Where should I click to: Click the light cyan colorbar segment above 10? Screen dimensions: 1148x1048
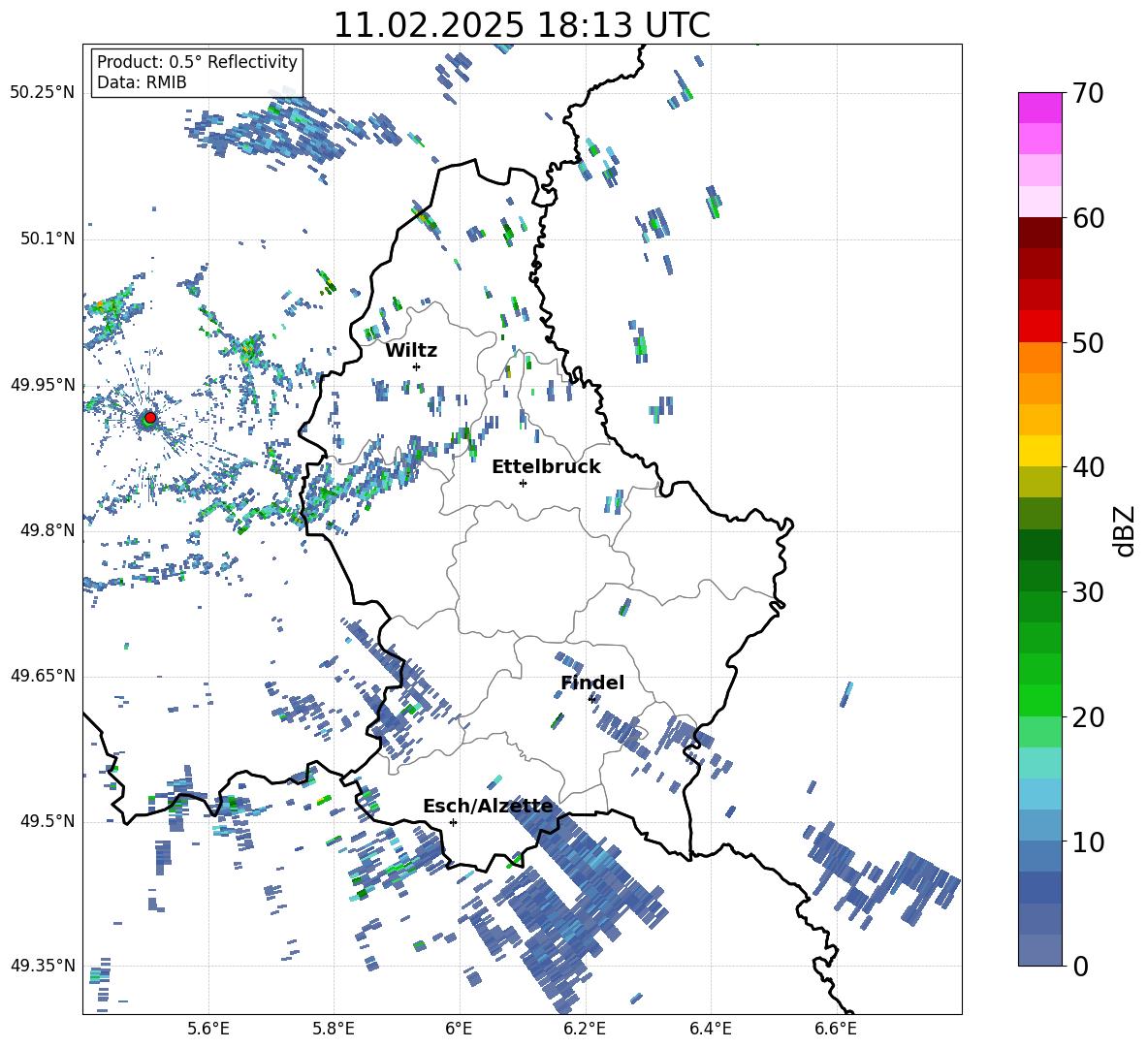click(x=1039, y=794)
